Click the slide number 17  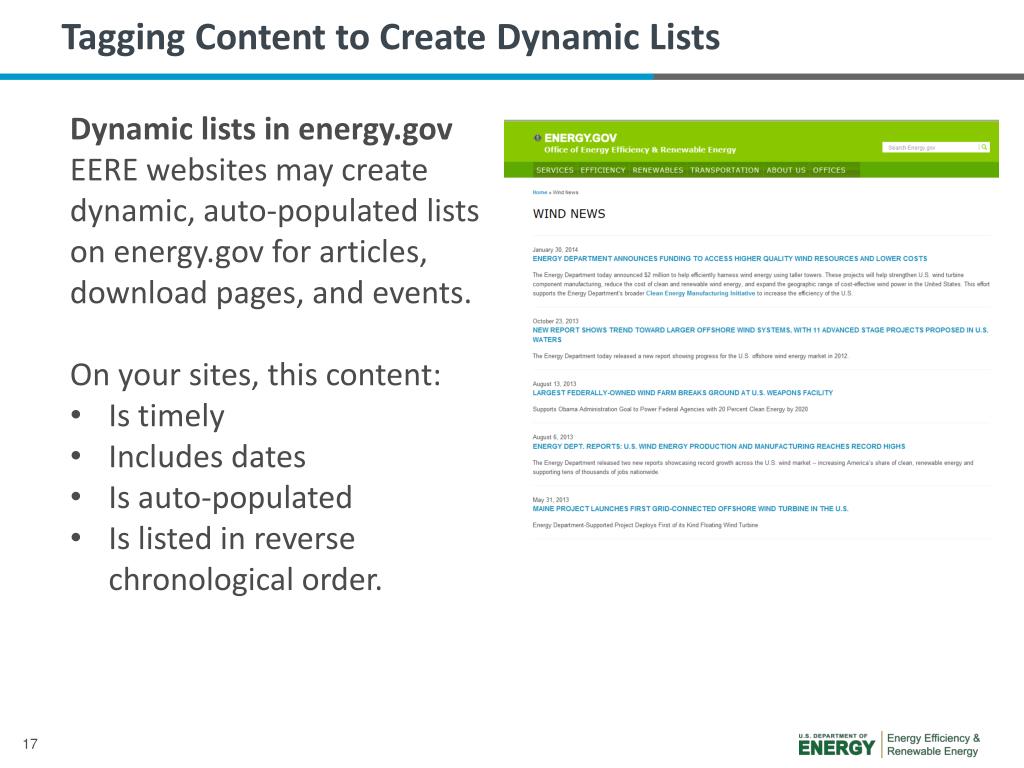pyautogui.click(x=30, y=744)
